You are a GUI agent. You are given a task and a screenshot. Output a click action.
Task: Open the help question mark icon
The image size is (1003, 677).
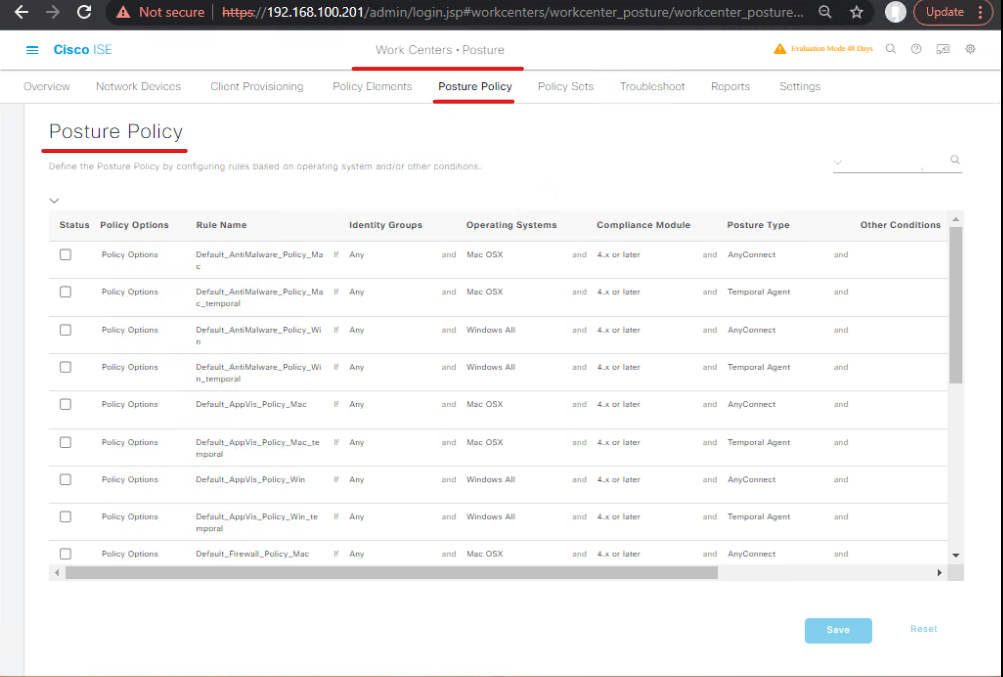pos(916,49)
